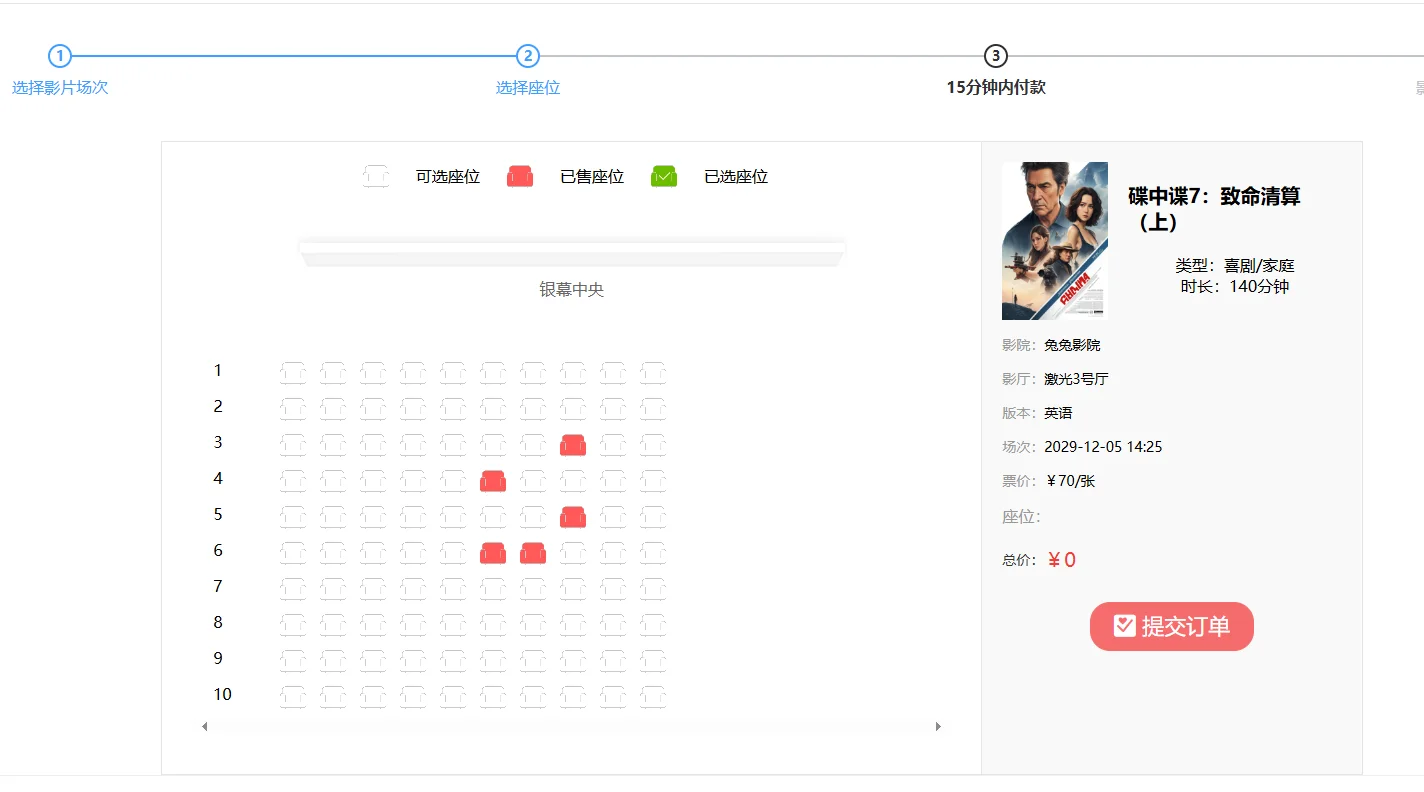
Task: Select the last seat in row 10
Action: coord(653,694)
